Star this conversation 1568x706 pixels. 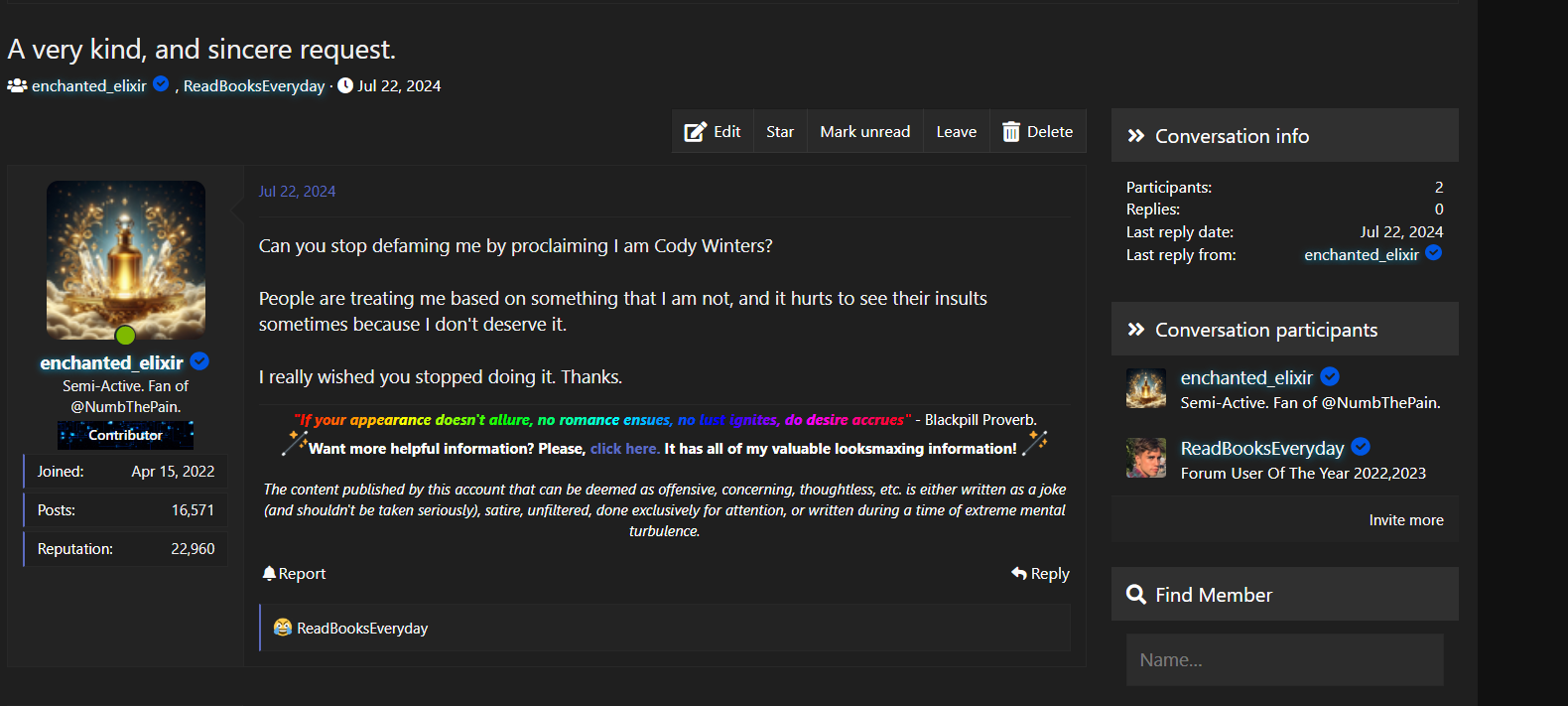[x=779, y=132]
